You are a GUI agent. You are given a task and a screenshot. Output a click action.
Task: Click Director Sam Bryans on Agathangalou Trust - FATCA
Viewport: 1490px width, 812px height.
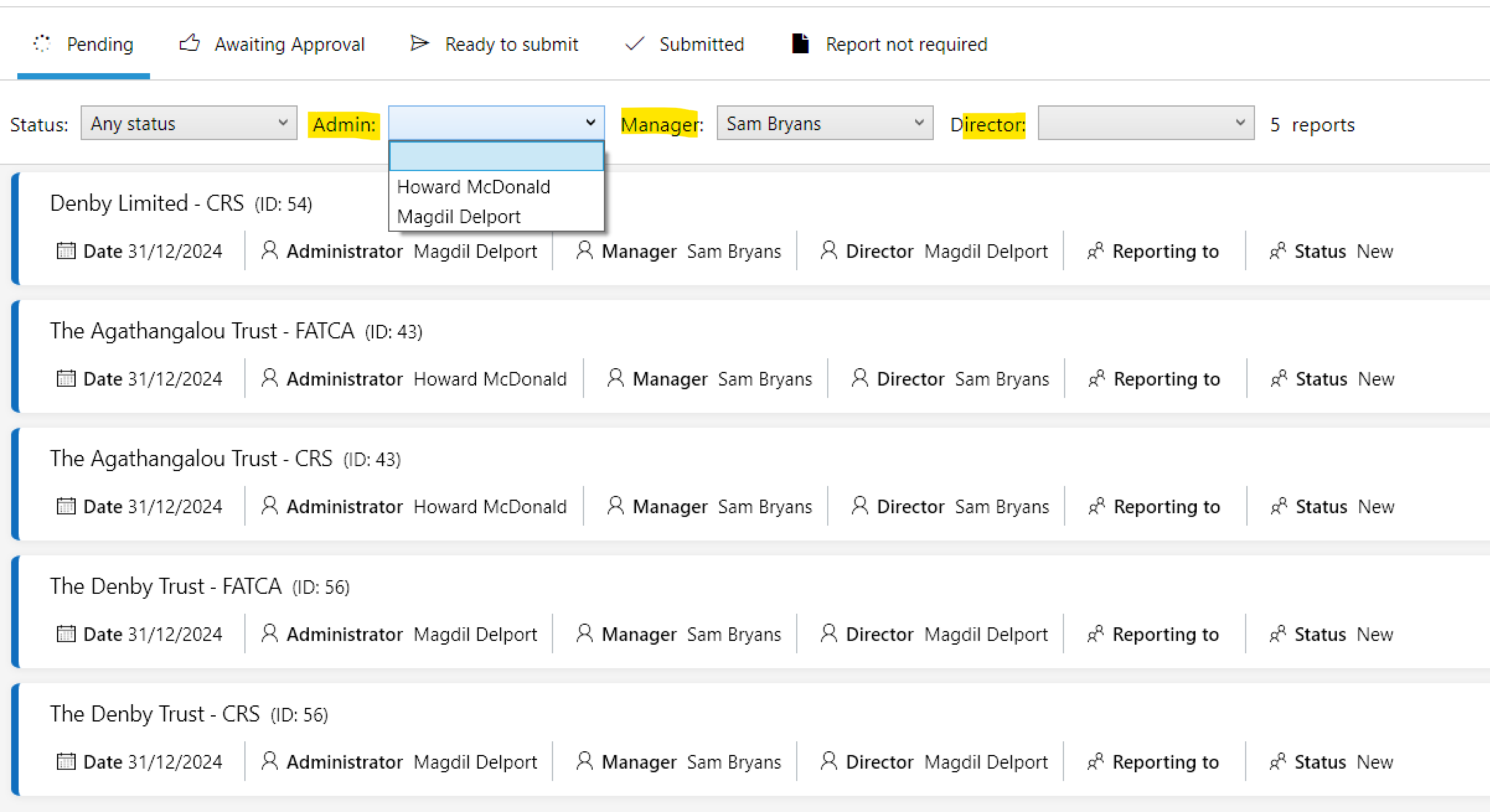point(963,379)
